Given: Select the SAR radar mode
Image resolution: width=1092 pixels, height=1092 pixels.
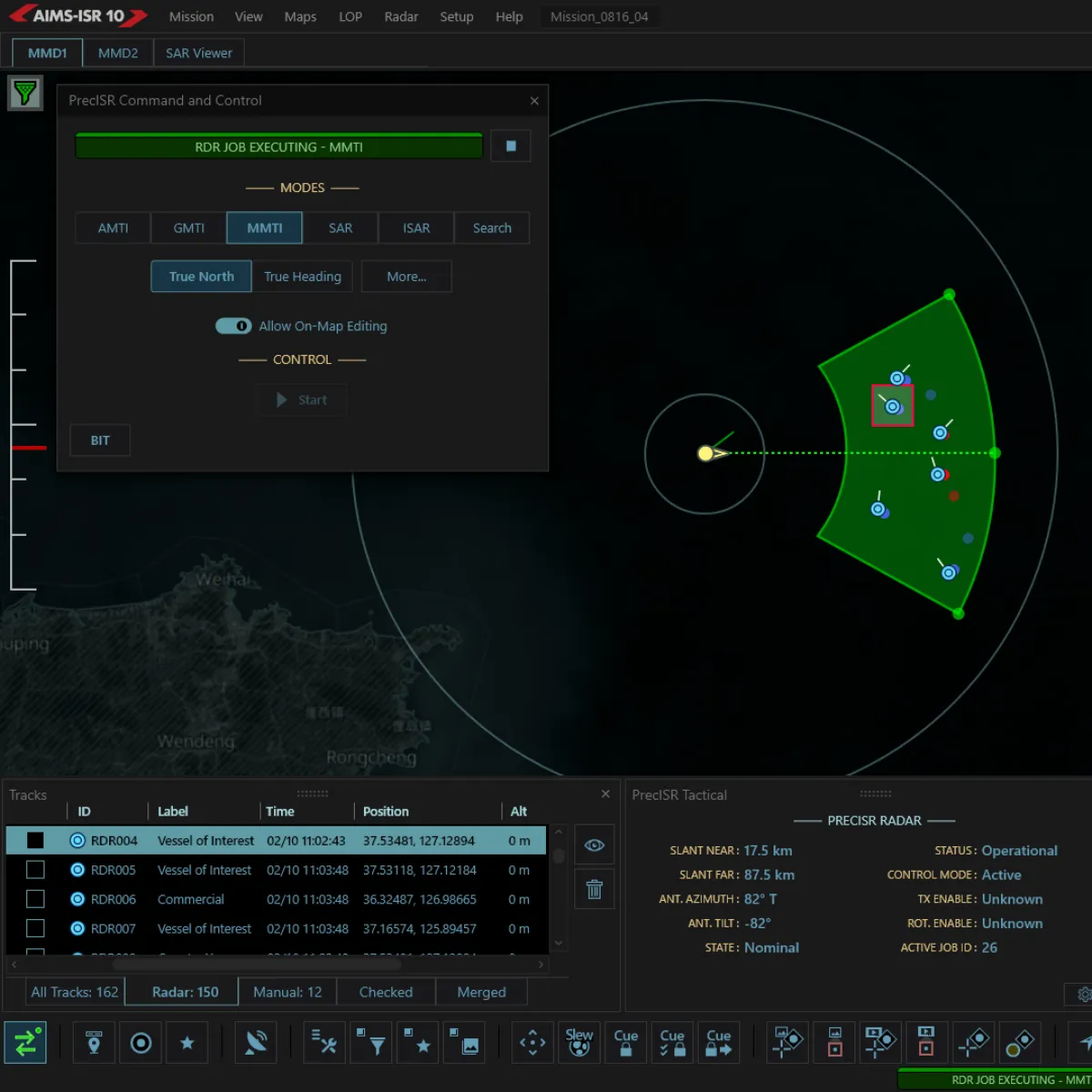Looking at the screenshot, I should (340, 227).
